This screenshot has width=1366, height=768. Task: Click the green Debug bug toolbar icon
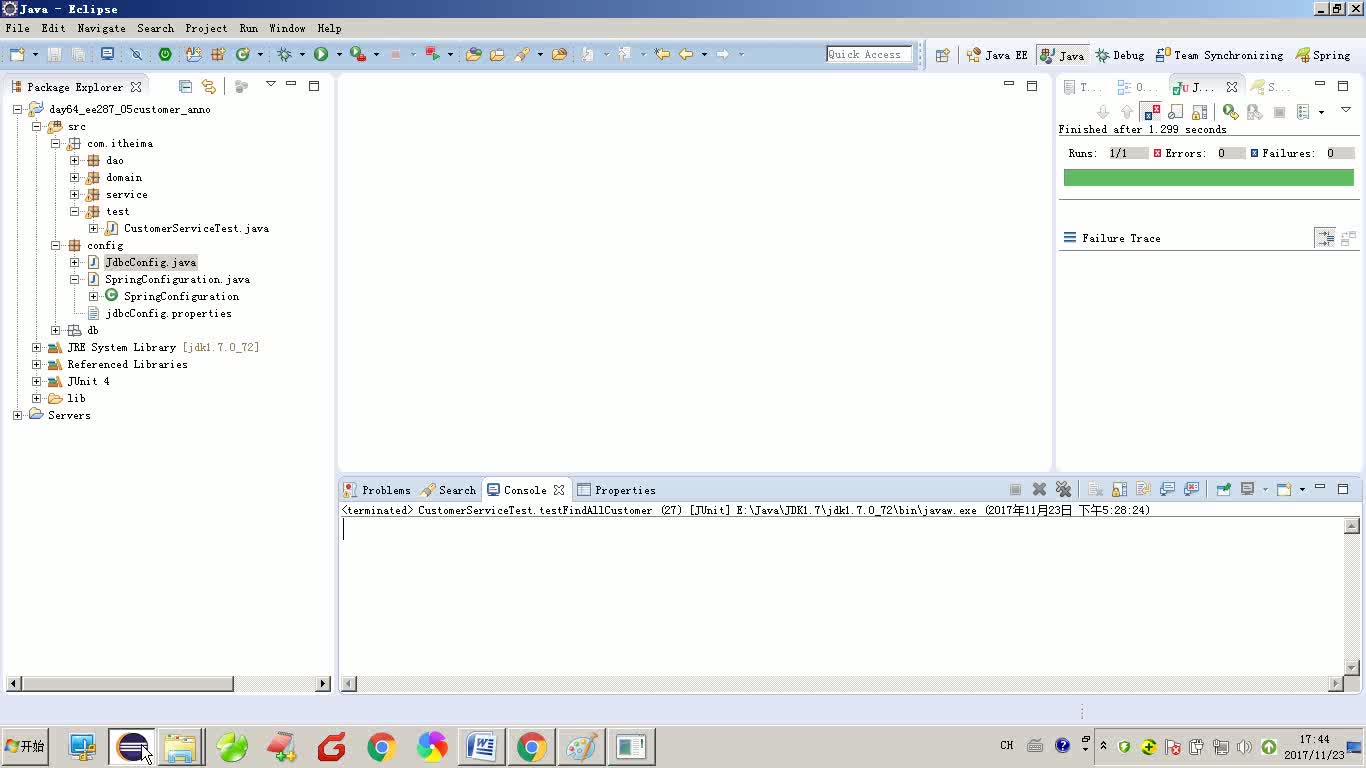click(x=285, y=55)
